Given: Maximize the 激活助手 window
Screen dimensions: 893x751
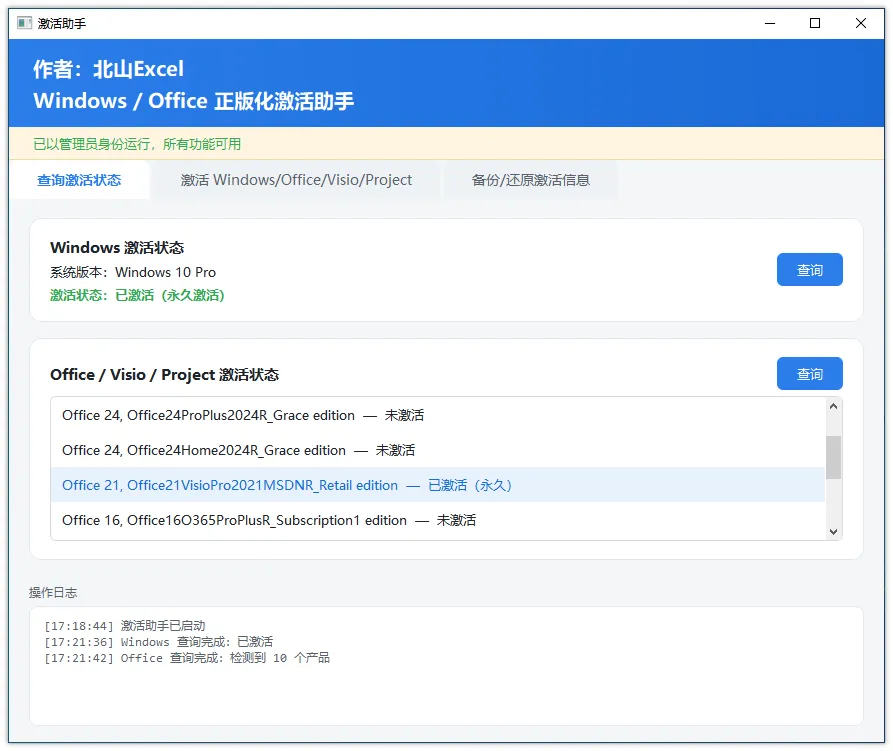Looking at the screenshot, I should click(x=815, y=23).
